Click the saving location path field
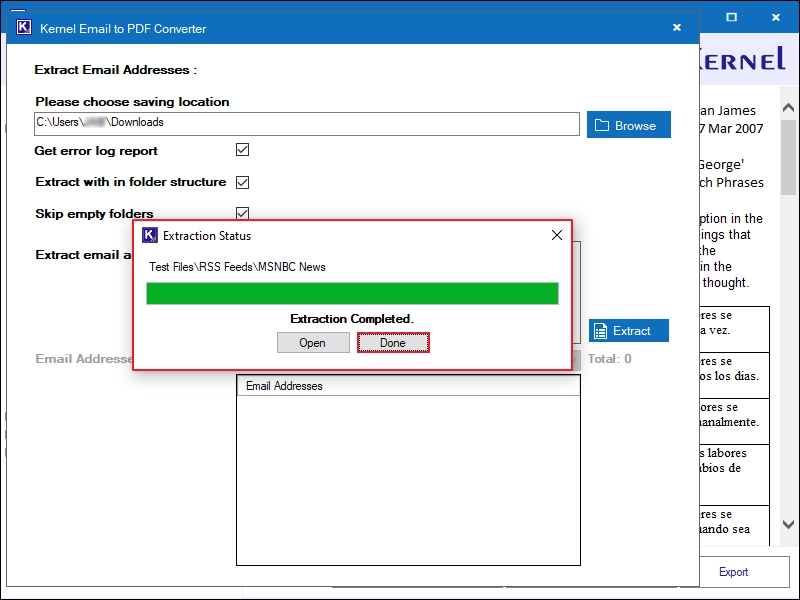 (x=307, y=123)
